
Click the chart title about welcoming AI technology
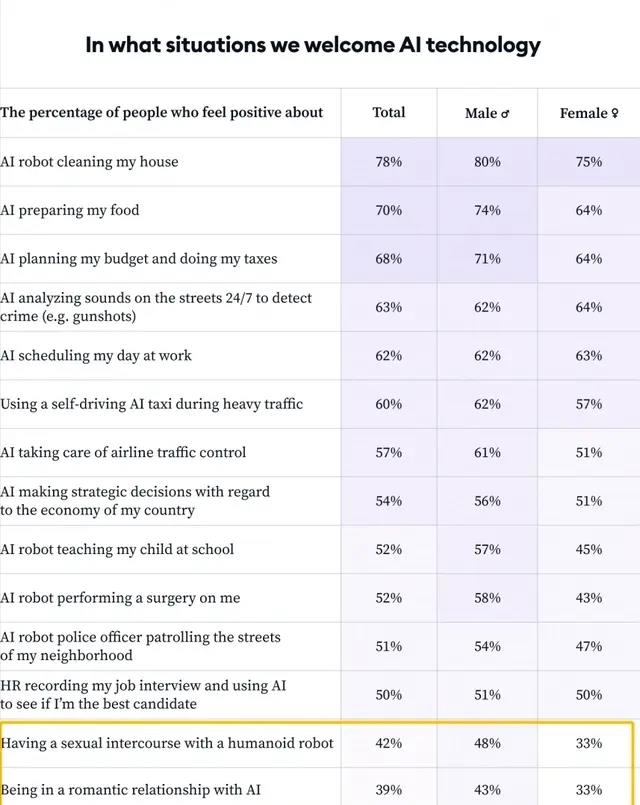313,45
